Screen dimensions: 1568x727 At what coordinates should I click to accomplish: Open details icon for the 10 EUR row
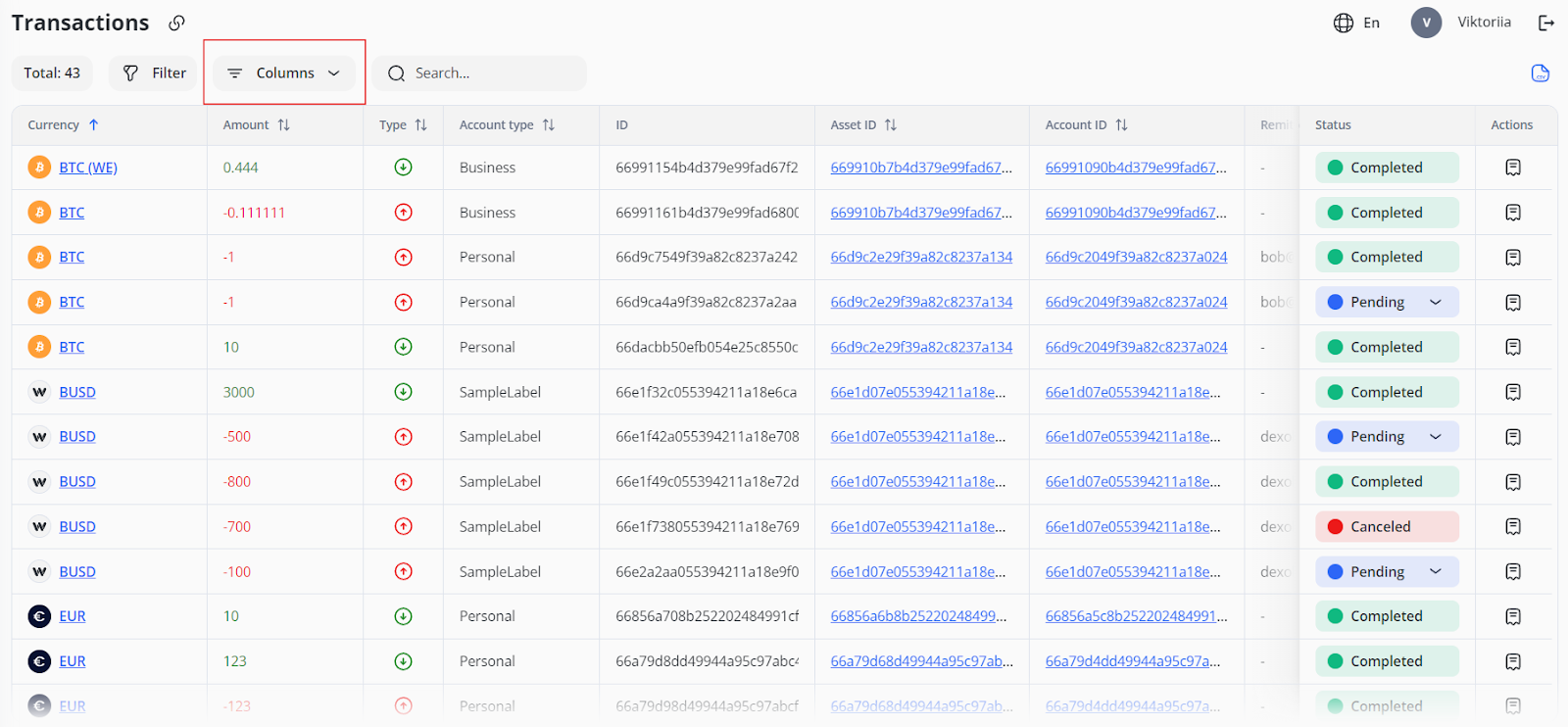click(1513, 616)
